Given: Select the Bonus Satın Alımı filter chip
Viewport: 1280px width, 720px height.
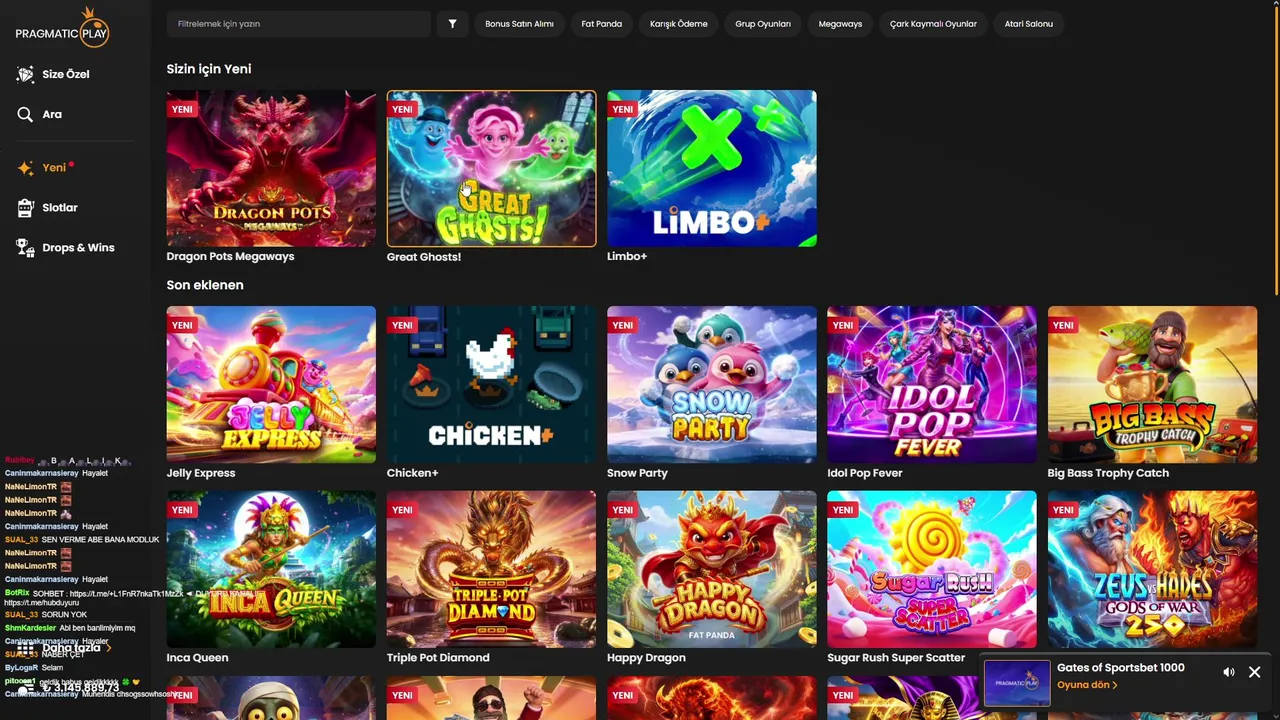Looking at the screenshot, I should (519, 24).
